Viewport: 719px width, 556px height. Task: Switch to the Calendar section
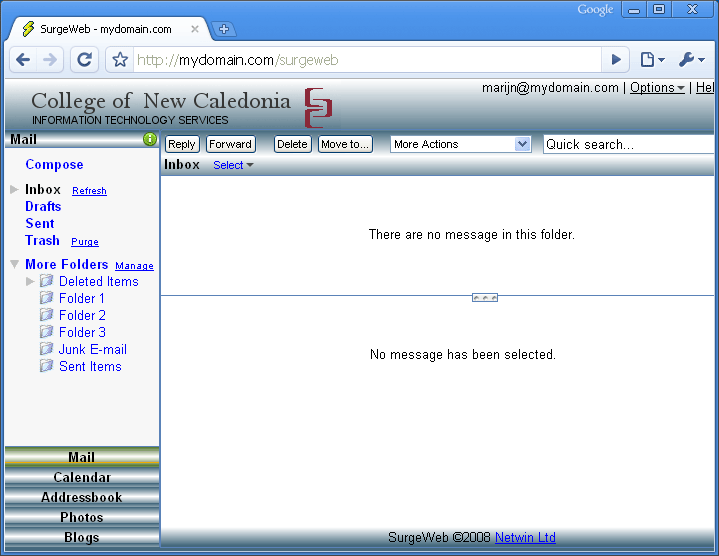82,477
